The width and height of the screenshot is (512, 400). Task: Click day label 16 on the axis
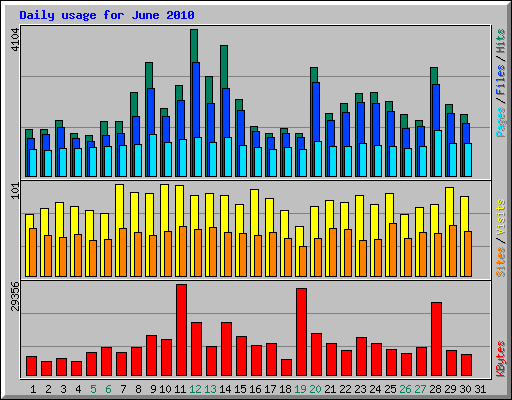255,389
